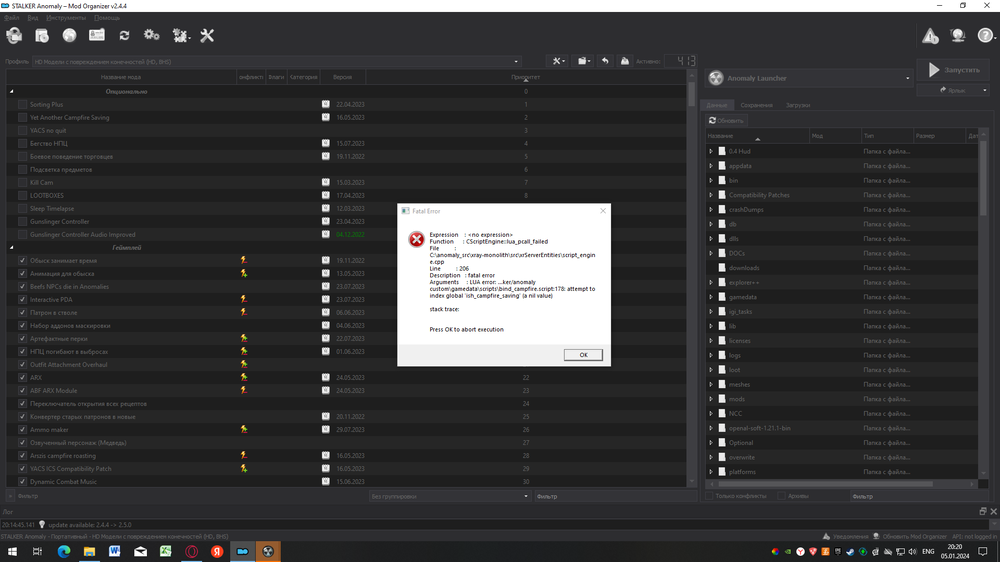Click lightning conflict flag on Ammo maker row
The width and height of the screenshot is (1000, 562).
coord(244,429)
